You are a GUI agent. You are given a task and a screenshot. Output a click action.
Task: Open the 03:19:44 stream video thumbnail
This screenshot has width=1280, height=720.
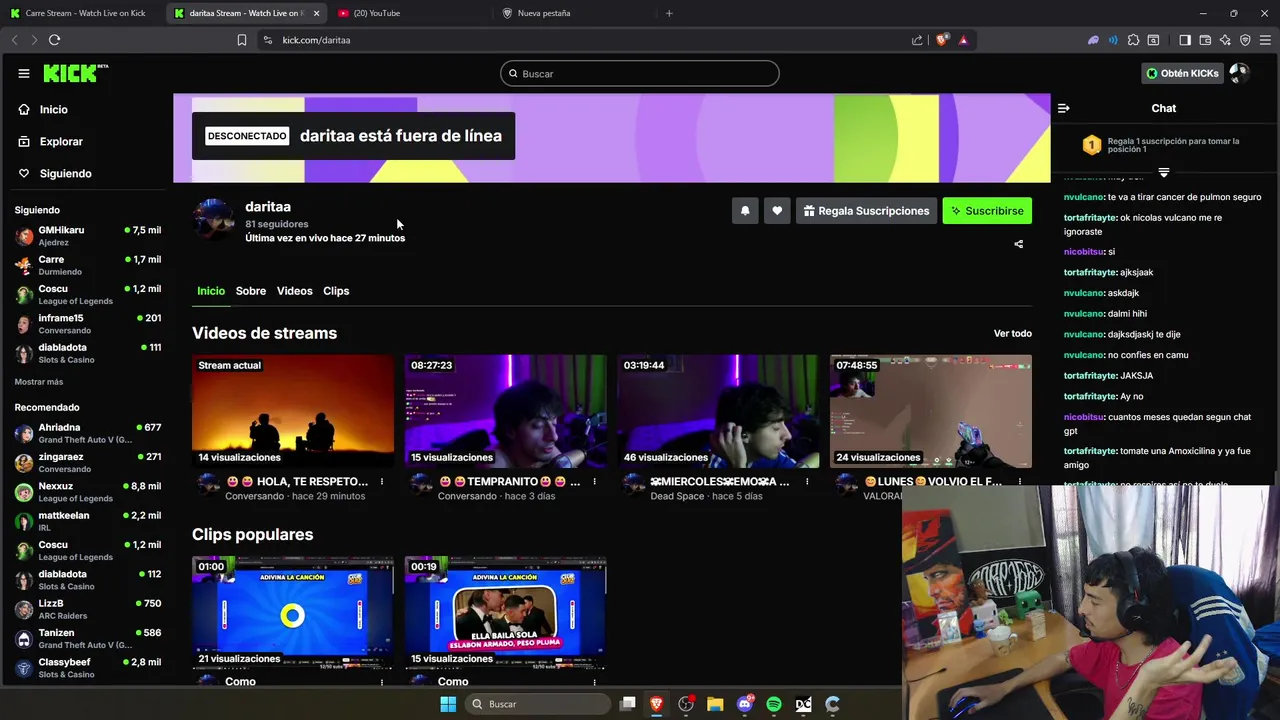[x=718, y=411]
